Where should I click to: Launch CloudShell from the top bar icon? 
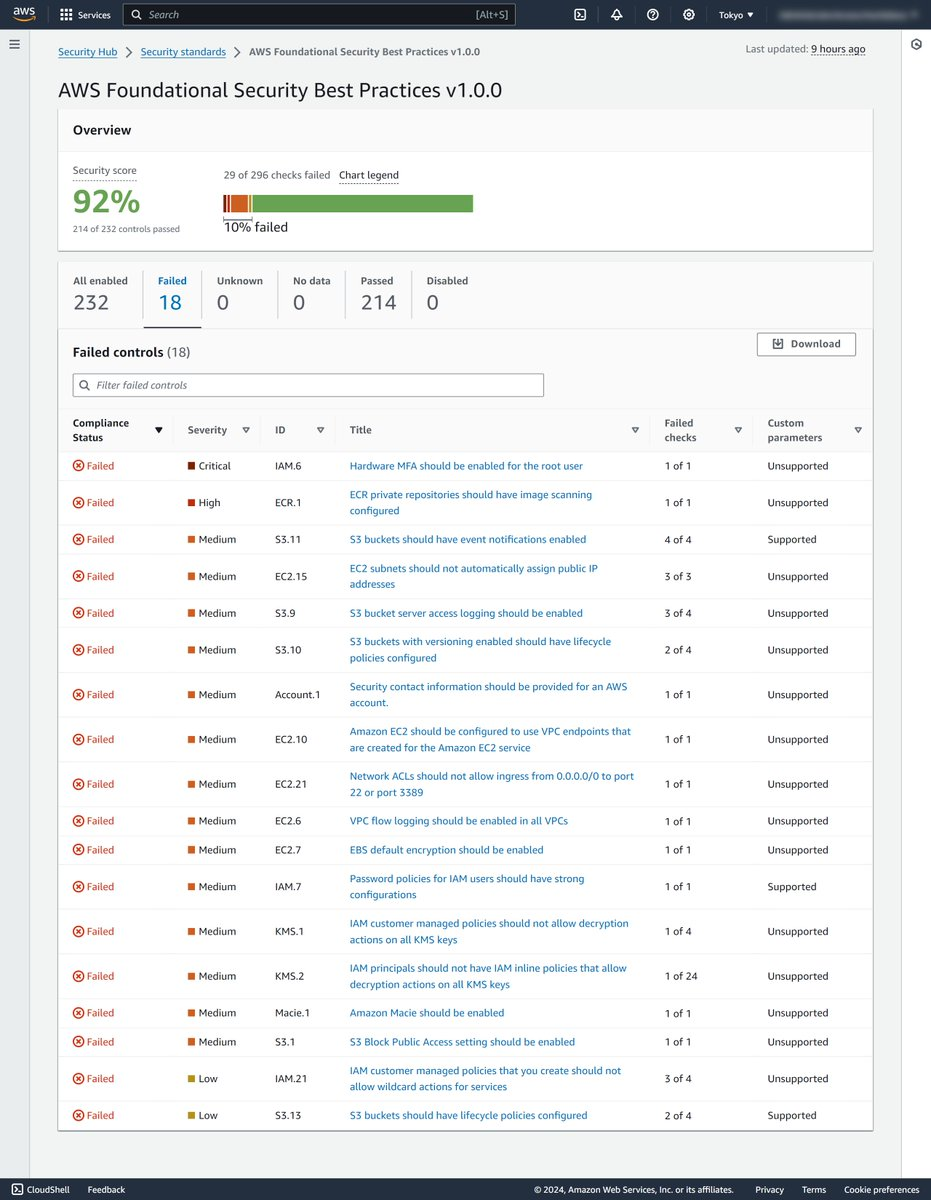pyautogui.click(x=580, y=15)
